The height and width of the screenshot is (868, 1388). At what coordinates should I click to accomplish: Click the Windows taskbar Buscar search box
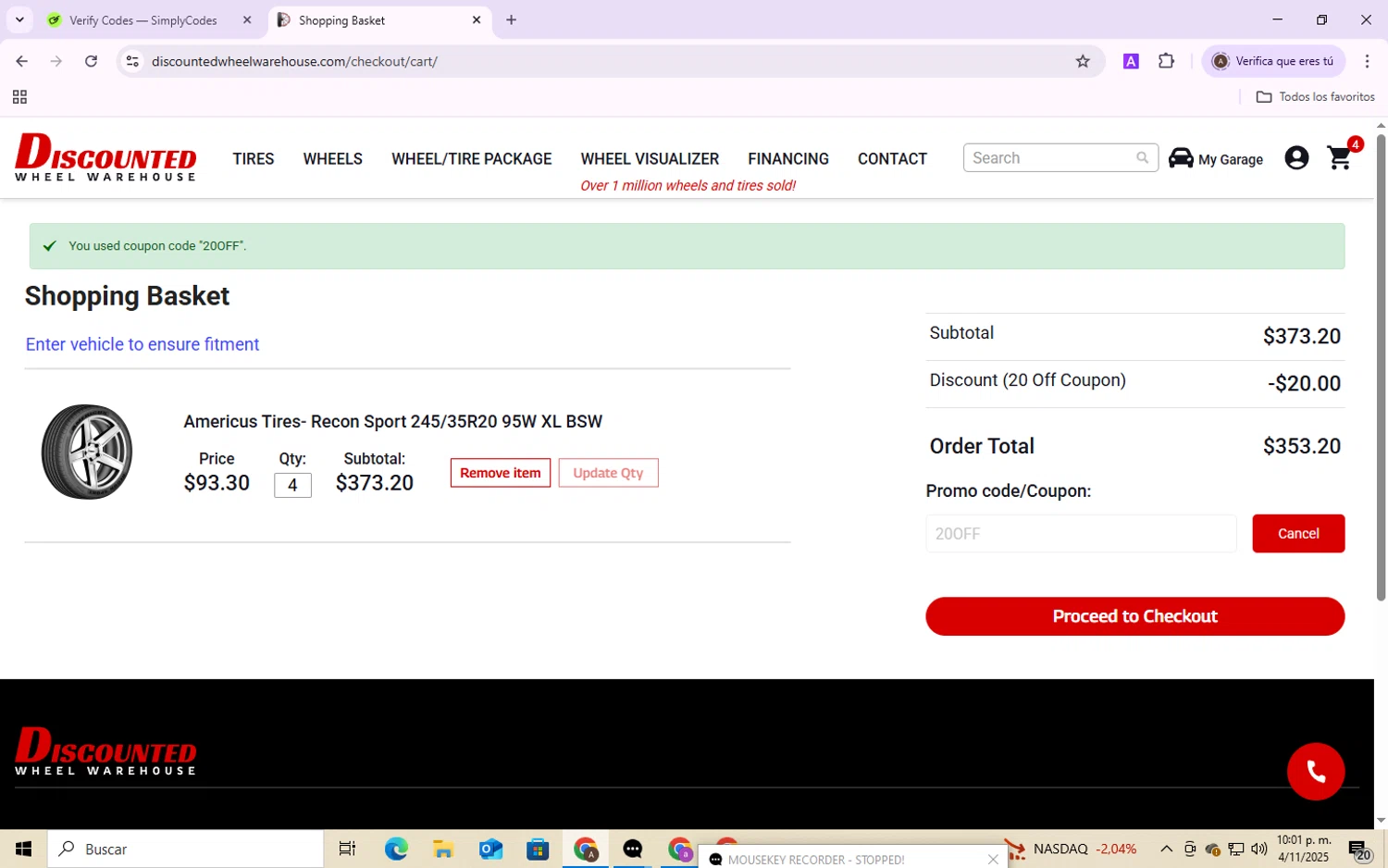pyautogui.click(x=185, y=849)
